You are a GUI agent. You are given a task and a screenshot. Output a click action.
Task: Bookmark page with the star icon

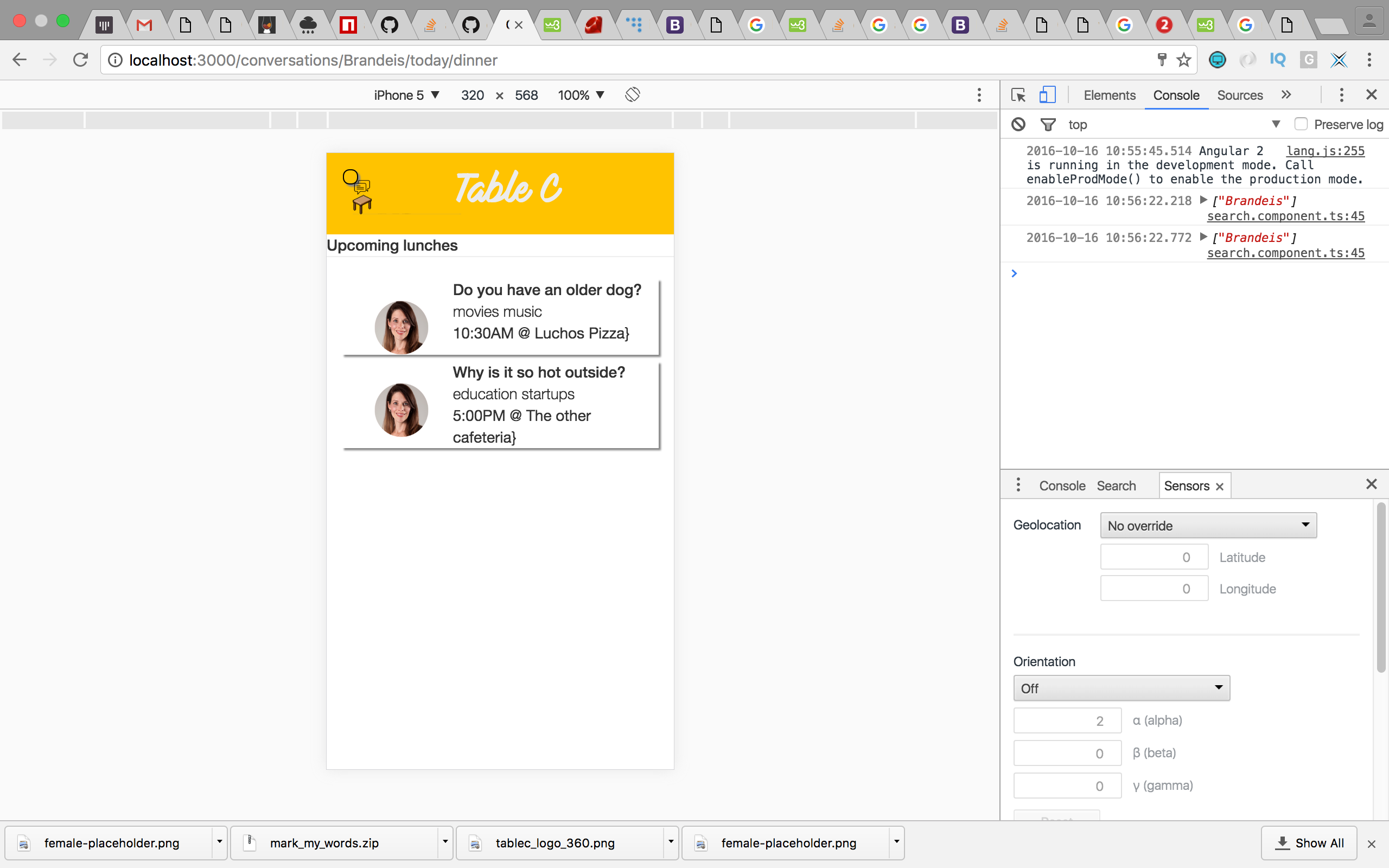1183,60
